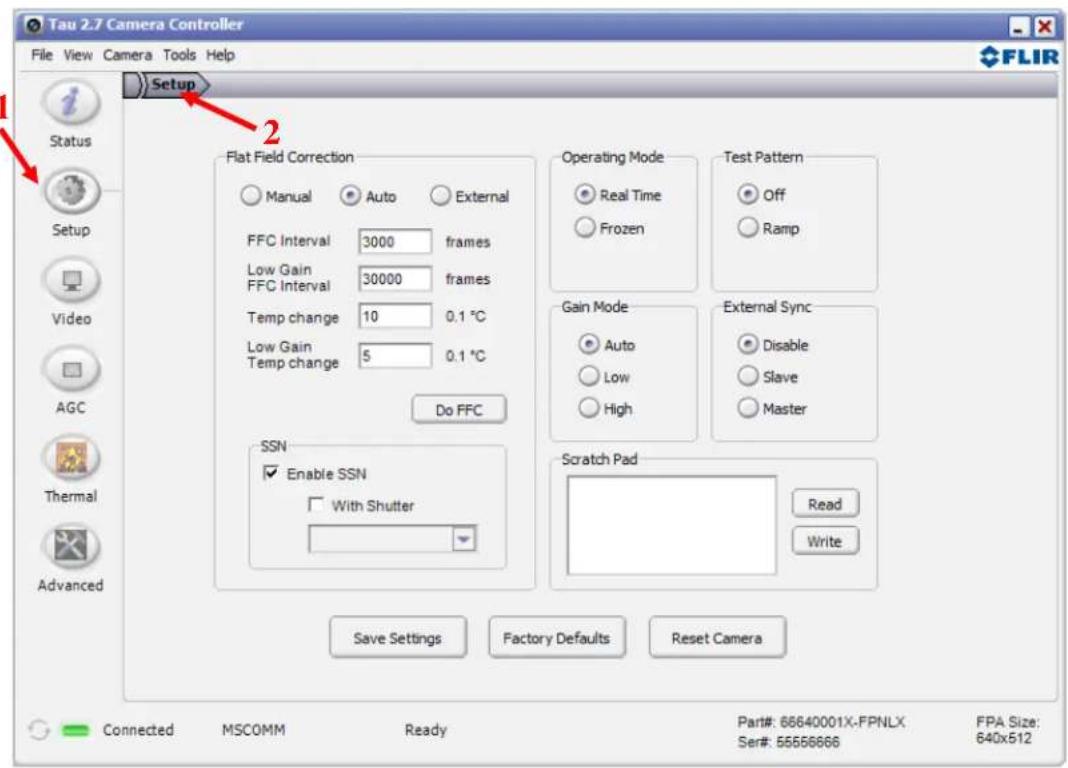The image size is (1068, 768).
Task: Check the With Shutter option
Action: point(315,505)
